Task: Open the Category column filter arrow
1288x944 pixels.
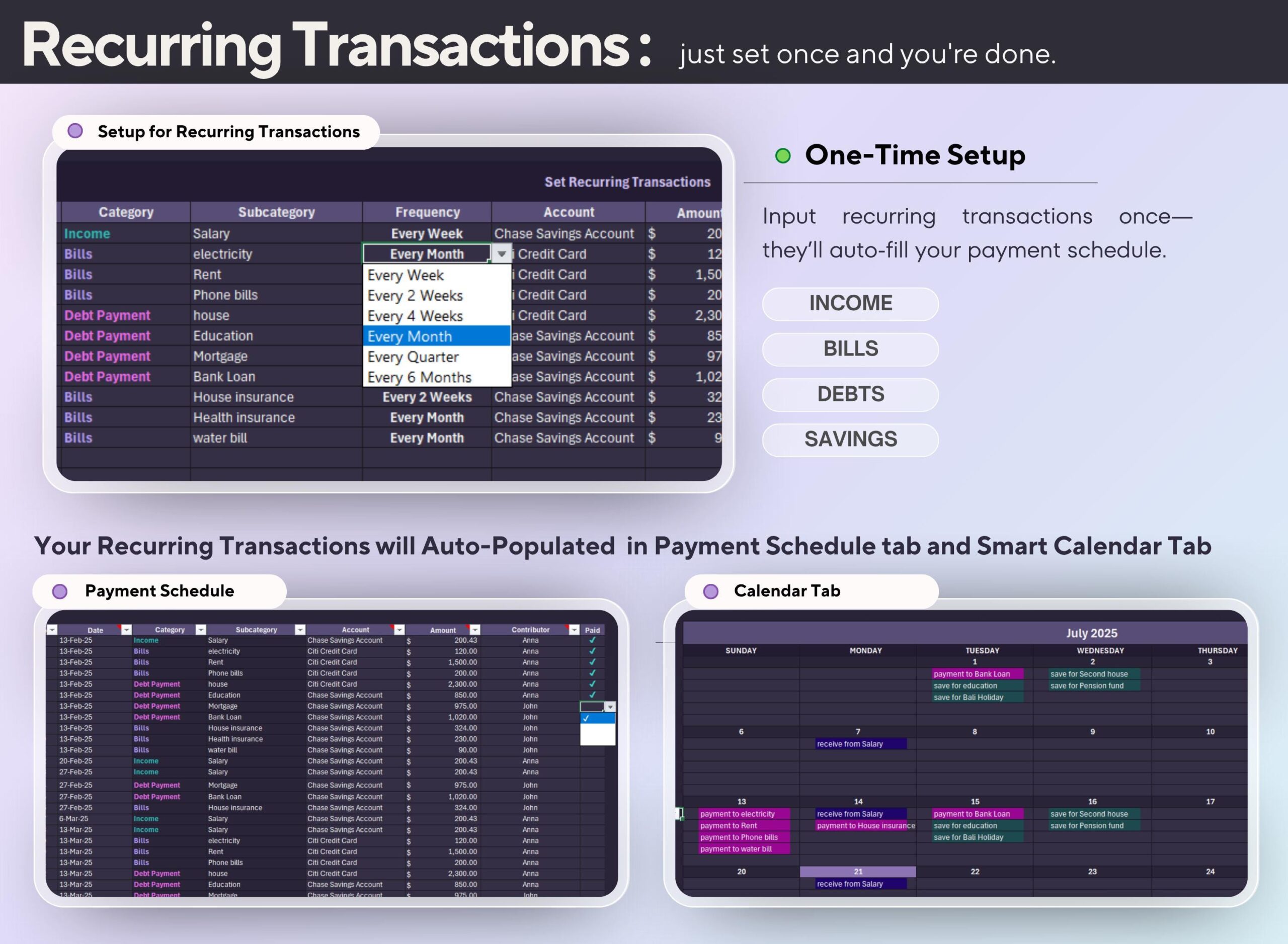Action: click(202, 630)
